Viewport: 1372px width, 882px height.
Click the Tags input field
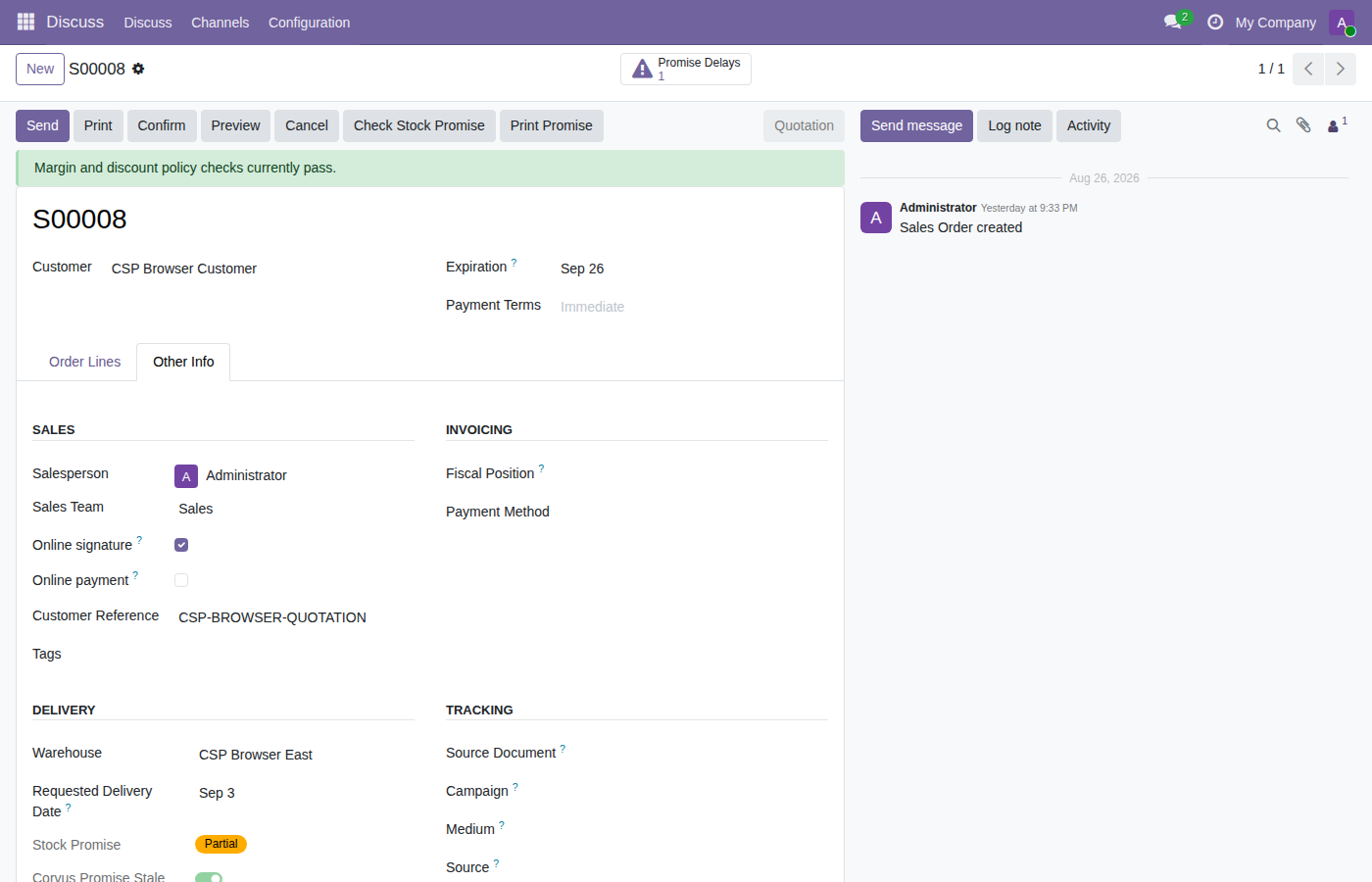(x=295, y=654)
